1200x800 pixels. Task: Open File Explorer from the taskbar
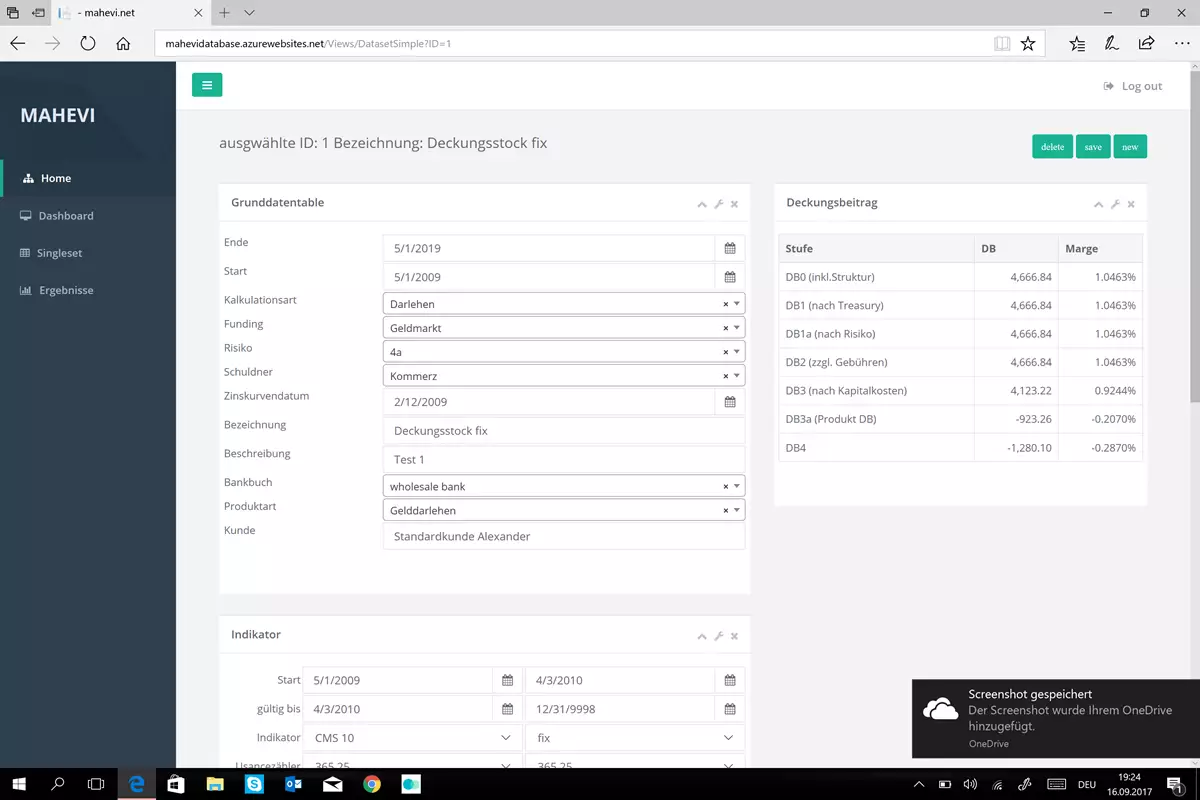click(x=215, y=784)
